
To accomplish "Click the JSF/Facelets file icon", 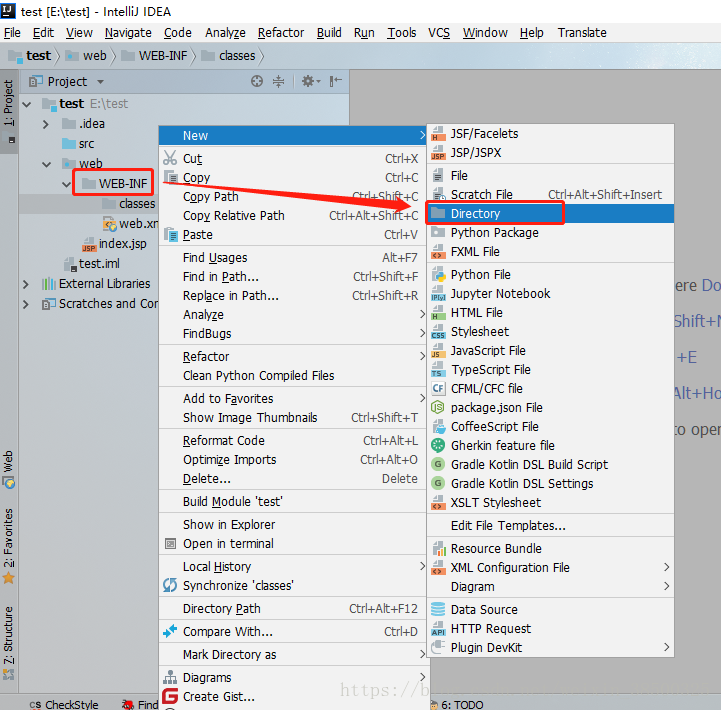I will (x=438, y=134).
